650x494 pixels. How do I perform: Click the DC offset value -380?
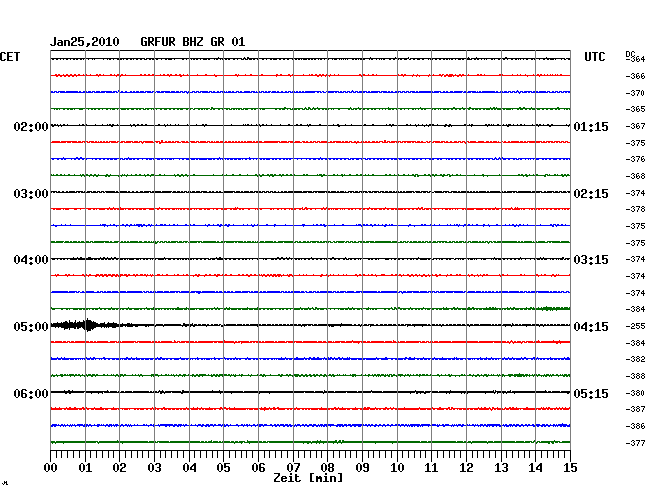635,393
